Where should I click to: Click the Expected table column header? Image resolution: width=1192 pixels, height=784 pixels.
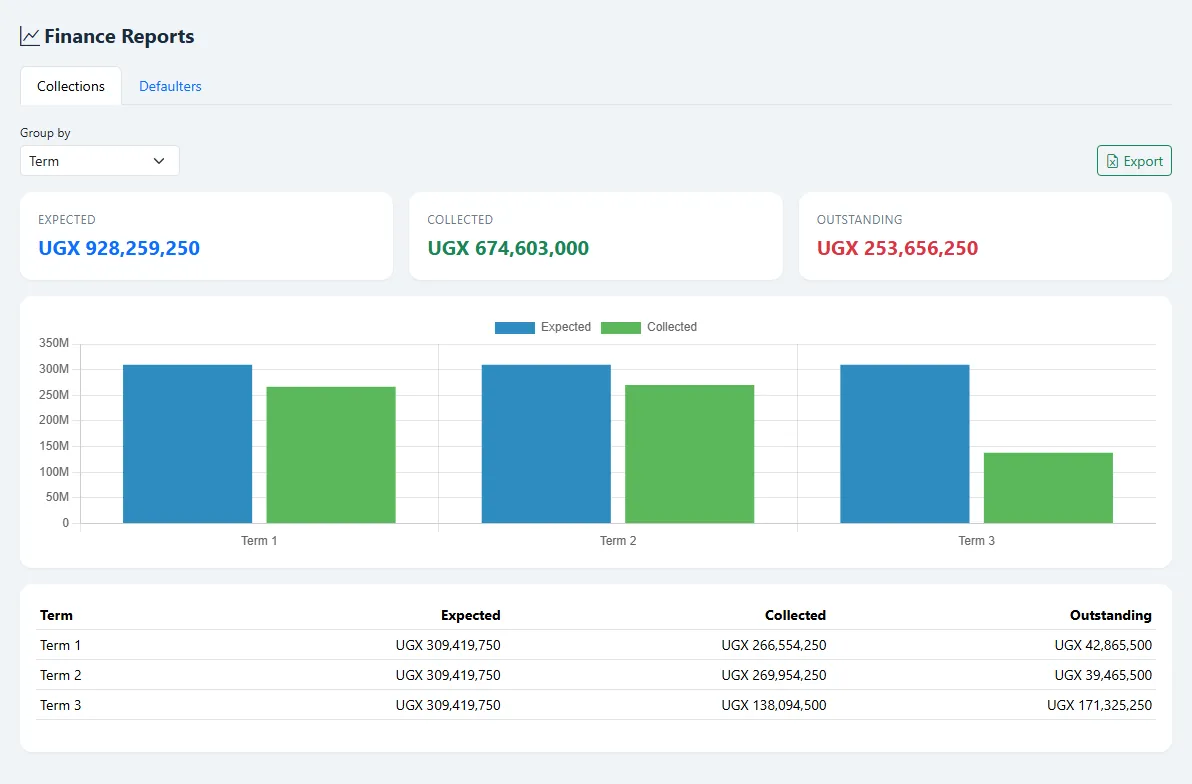click(471, 615)
